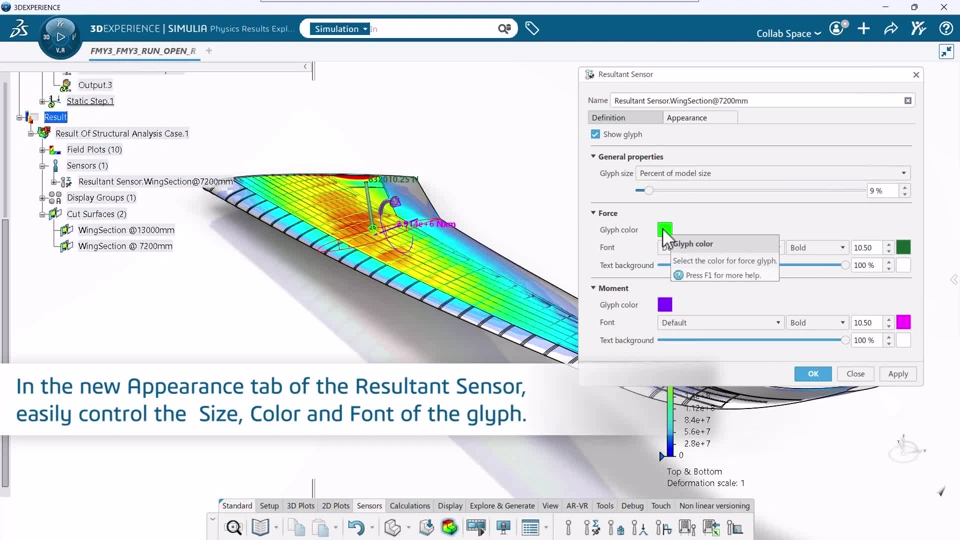This screenshot has height=540, width=960.
Task: Click the contour plot icon in toolbar
Action: pyautogui.click(x=450, y=527)
